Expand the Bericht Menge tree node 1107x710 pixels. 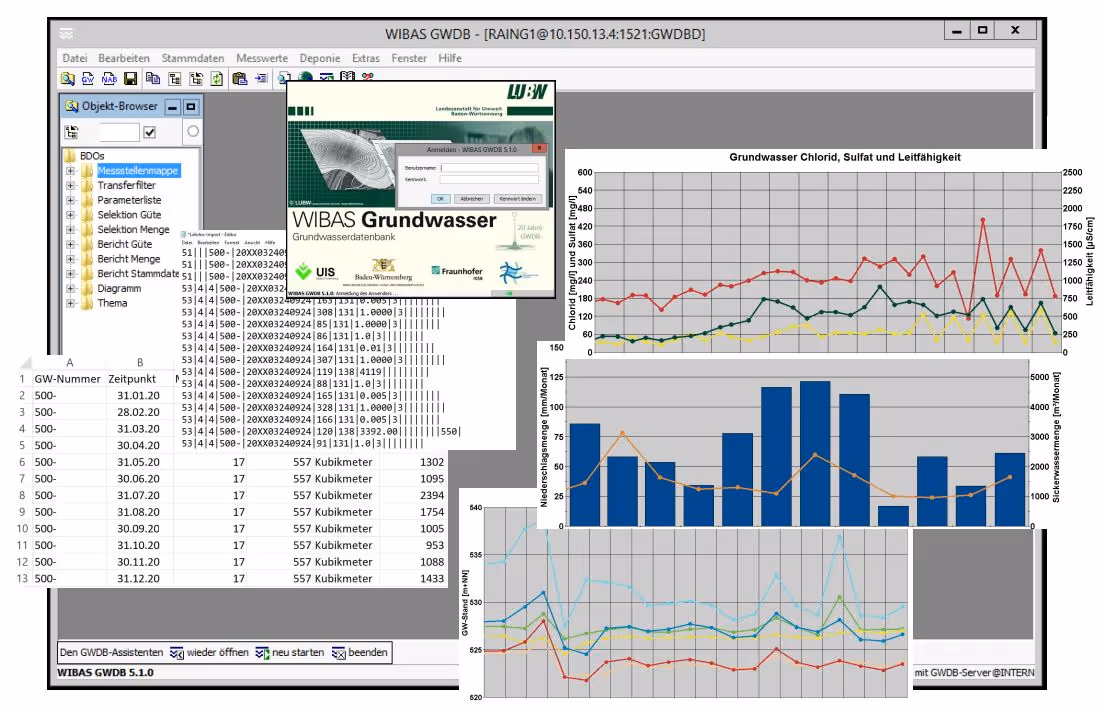(x=71, y=259)
